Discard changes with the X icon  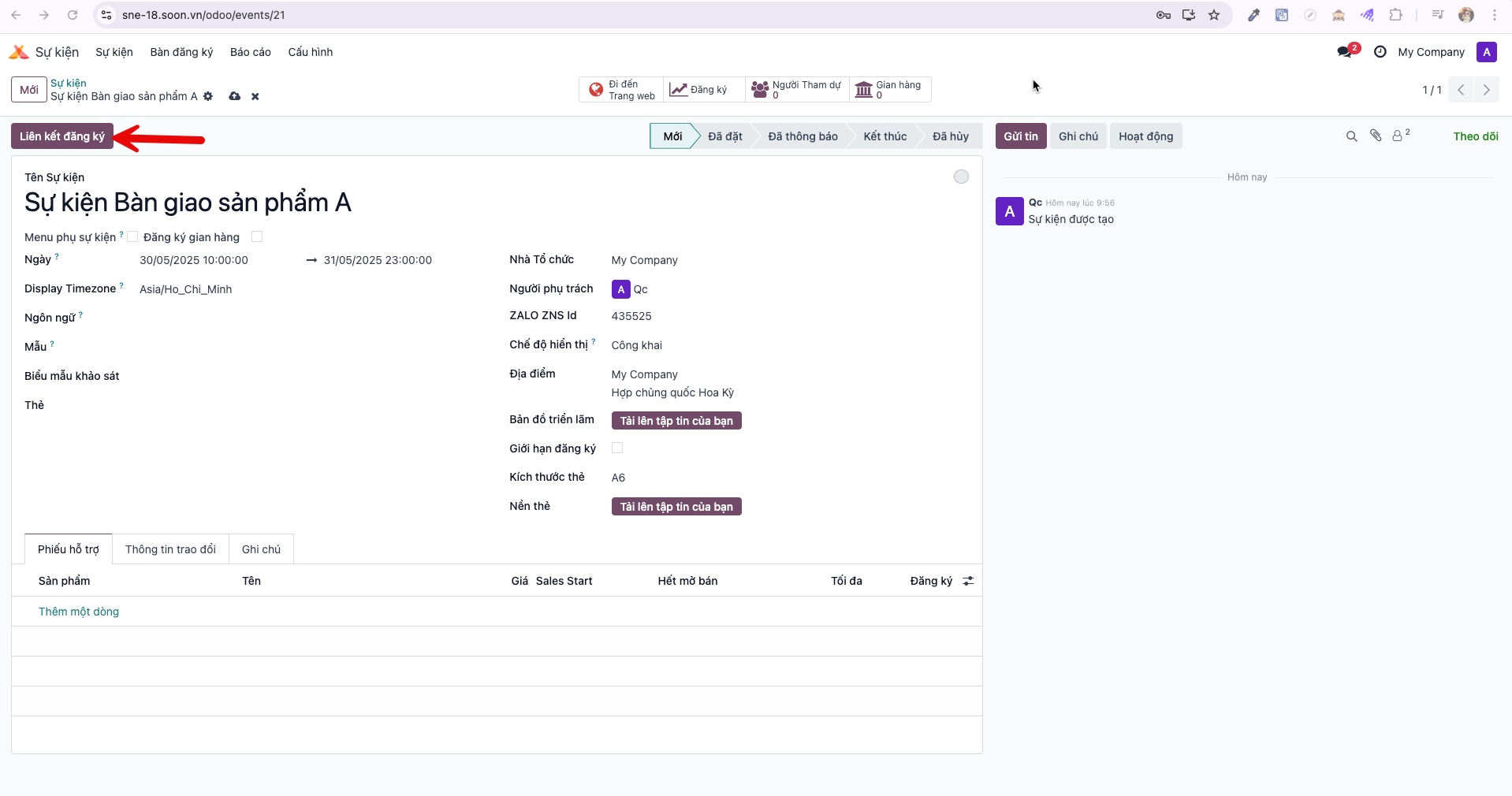pyautogui.click(x=255, y=96)
